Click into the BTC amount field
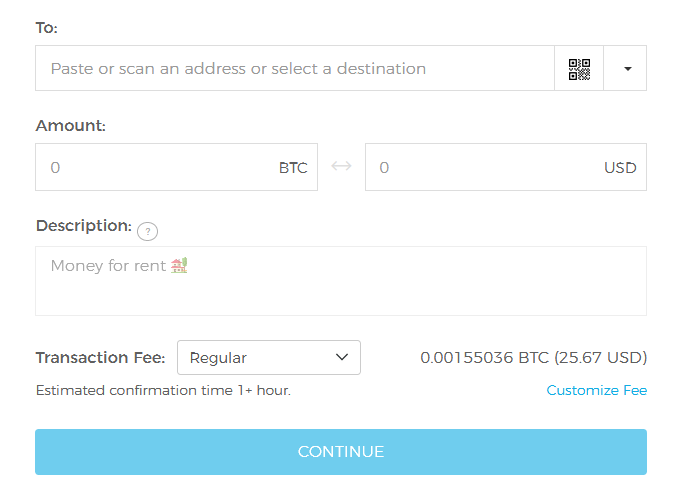This screenshot has width=687, height=493. [x=160, y=167]
